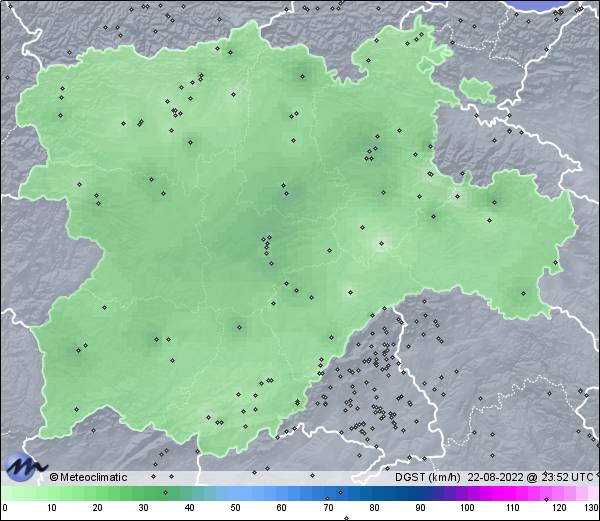Click the scale value 80

[x=374, y=508]
